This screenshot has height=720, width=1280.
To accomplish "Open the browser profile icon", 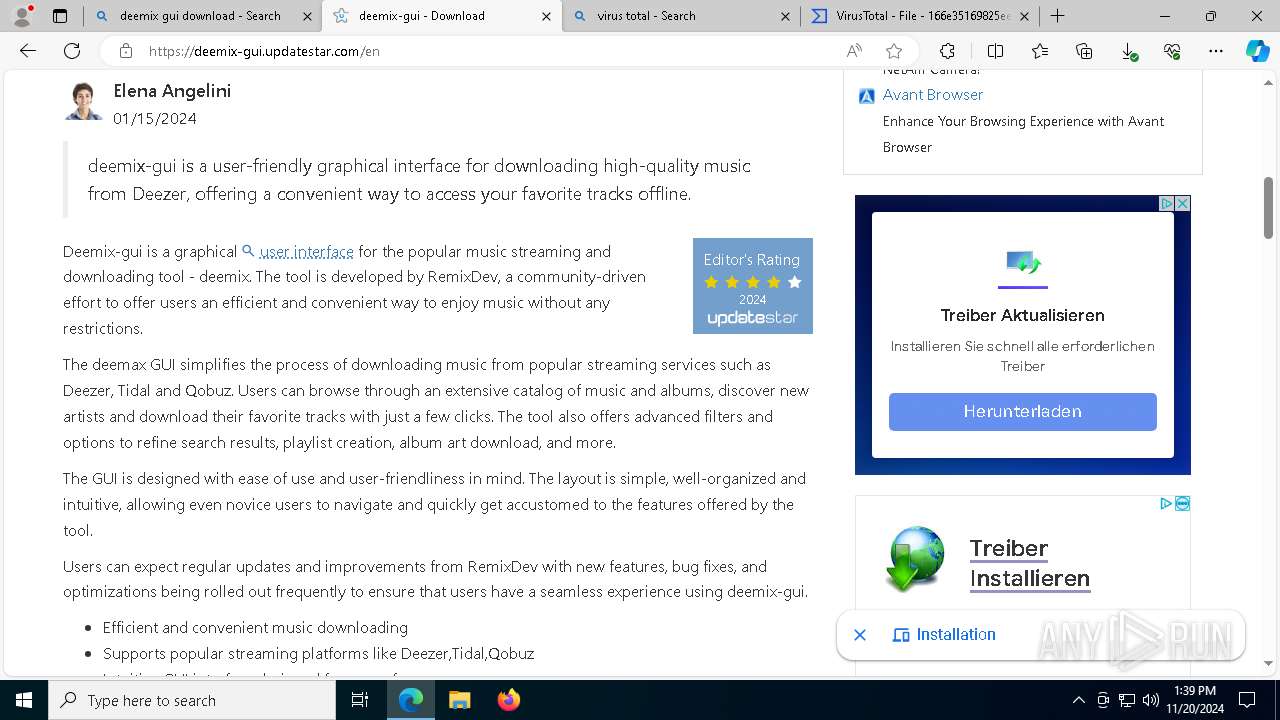I will point(22,16).
